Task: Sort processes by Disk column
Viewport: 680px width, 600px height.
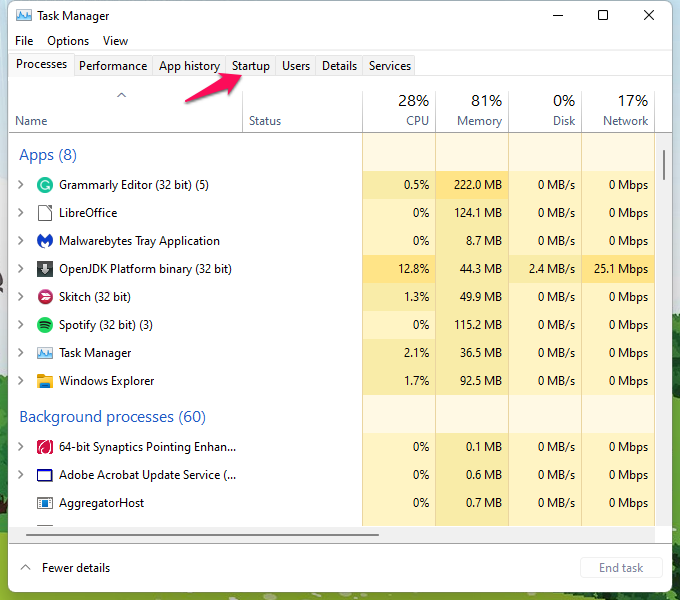Action: [x=545, y=111]
